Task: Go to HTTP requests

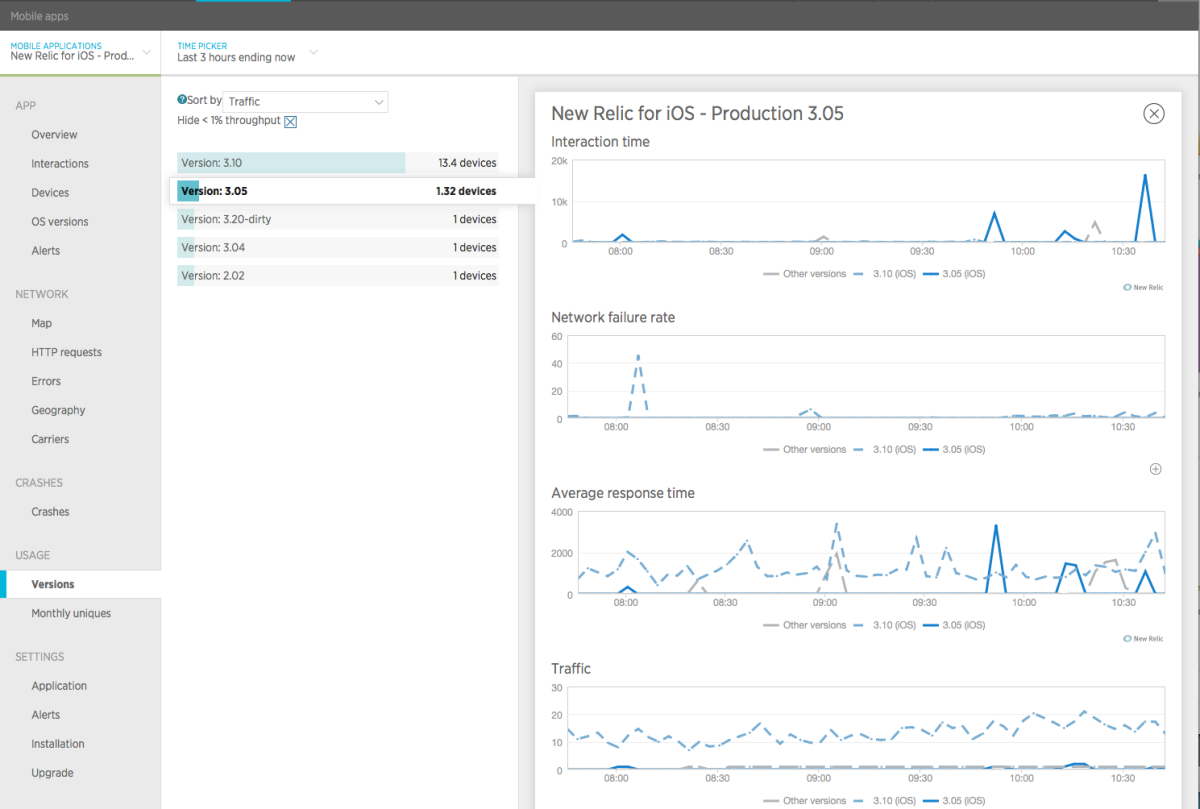Action: coord(66,353)
